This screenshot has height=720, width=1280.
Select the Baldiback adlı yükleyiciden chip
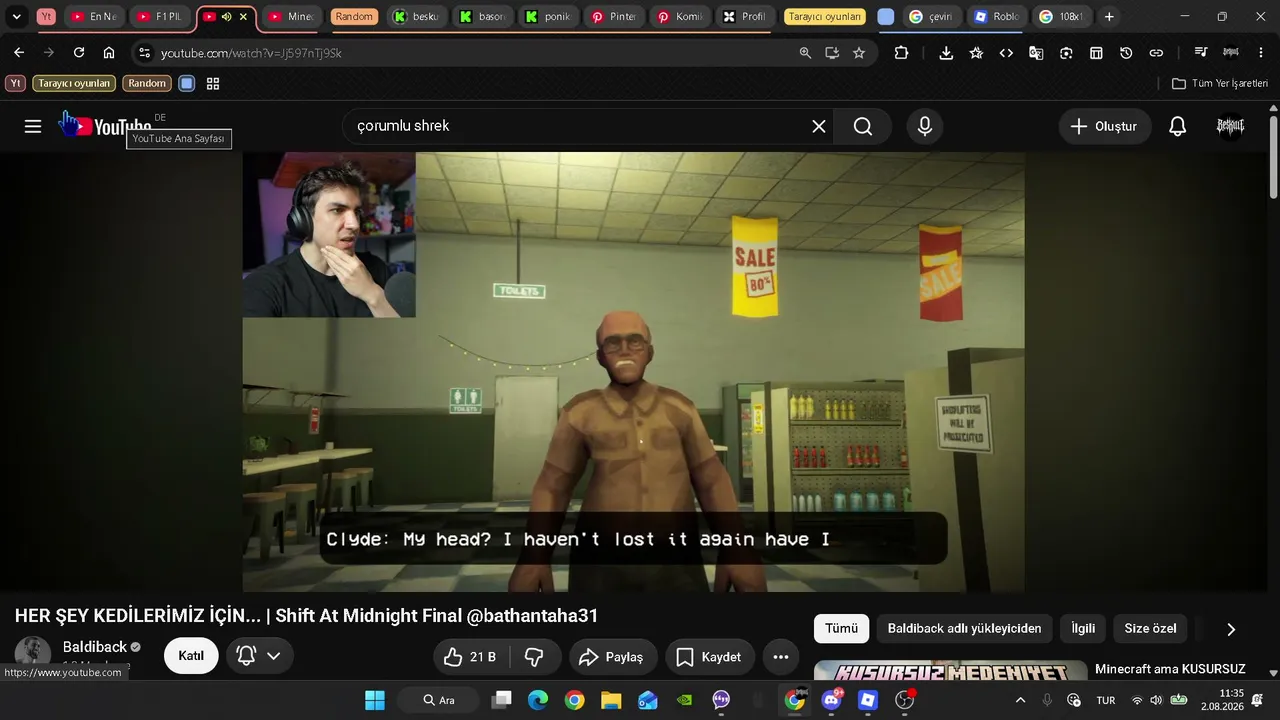tap(965, 629)
